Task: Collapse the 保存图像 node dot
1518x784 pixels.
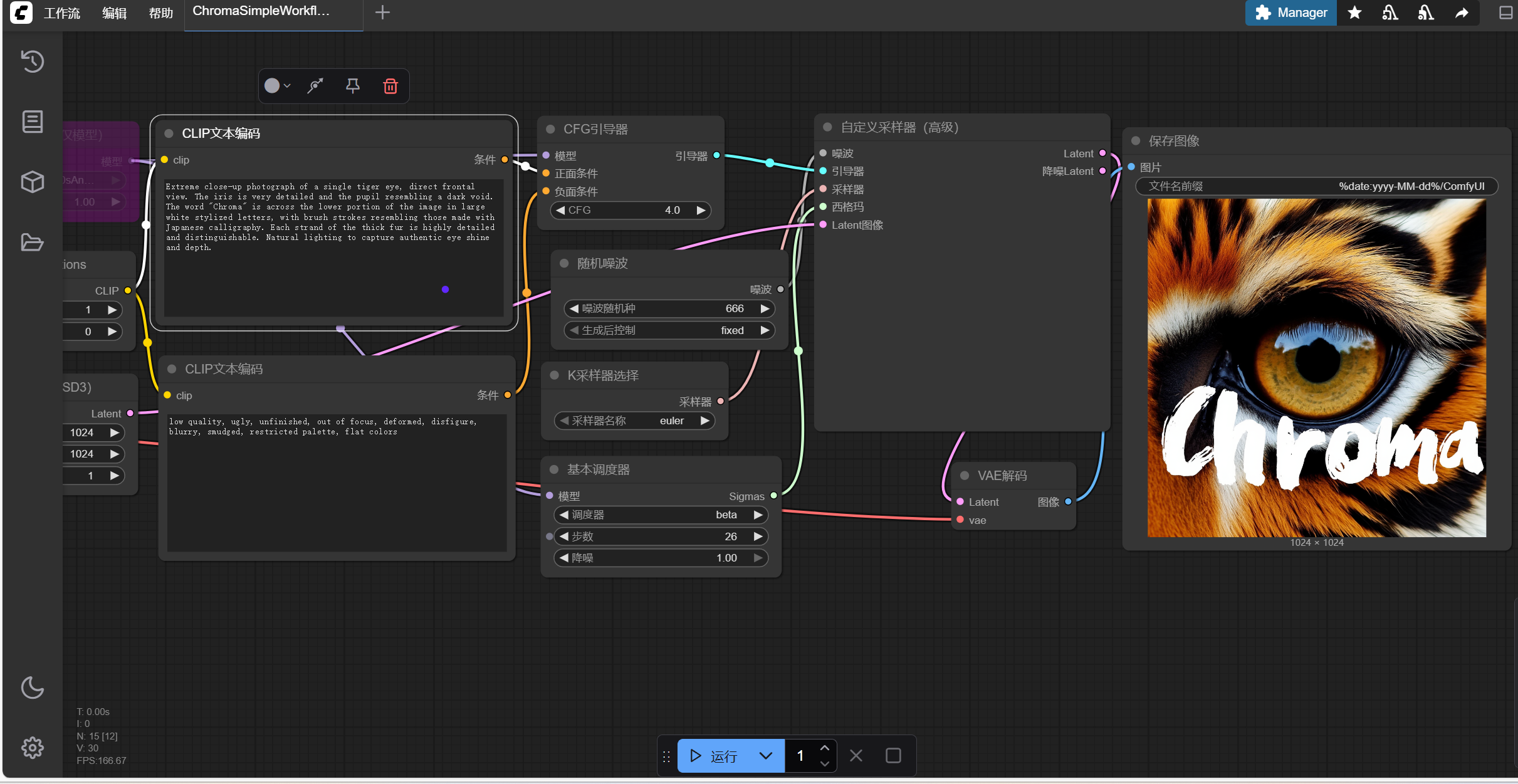Action: point(1136,141)
